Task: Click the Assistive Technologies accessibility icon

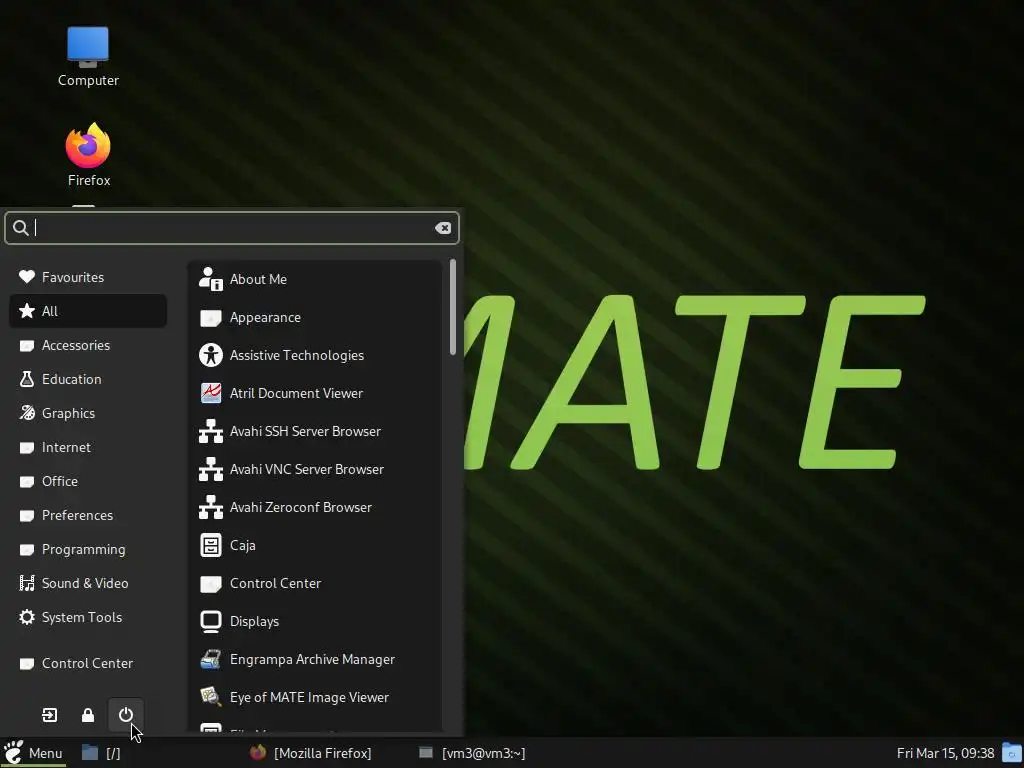Action: point(210,355)
